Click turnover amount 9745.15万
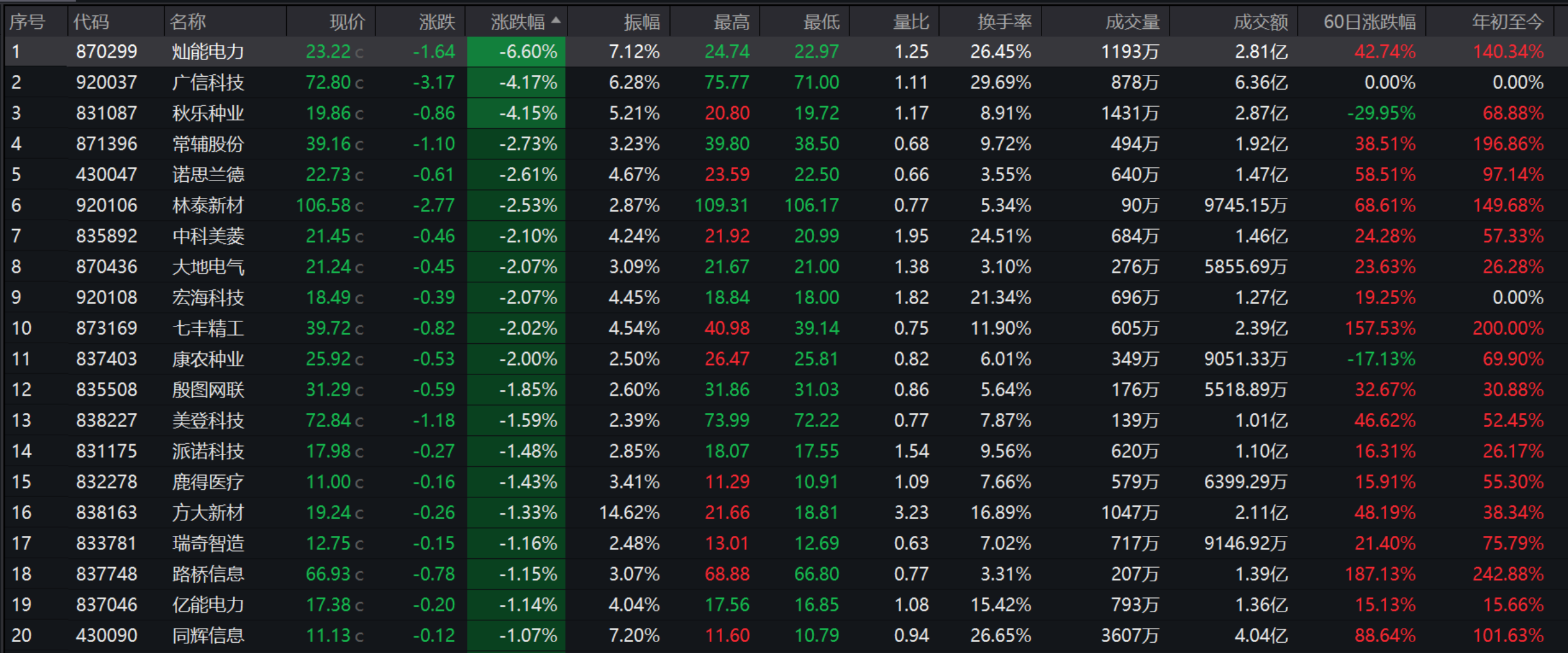 [x=1246, y=206]
